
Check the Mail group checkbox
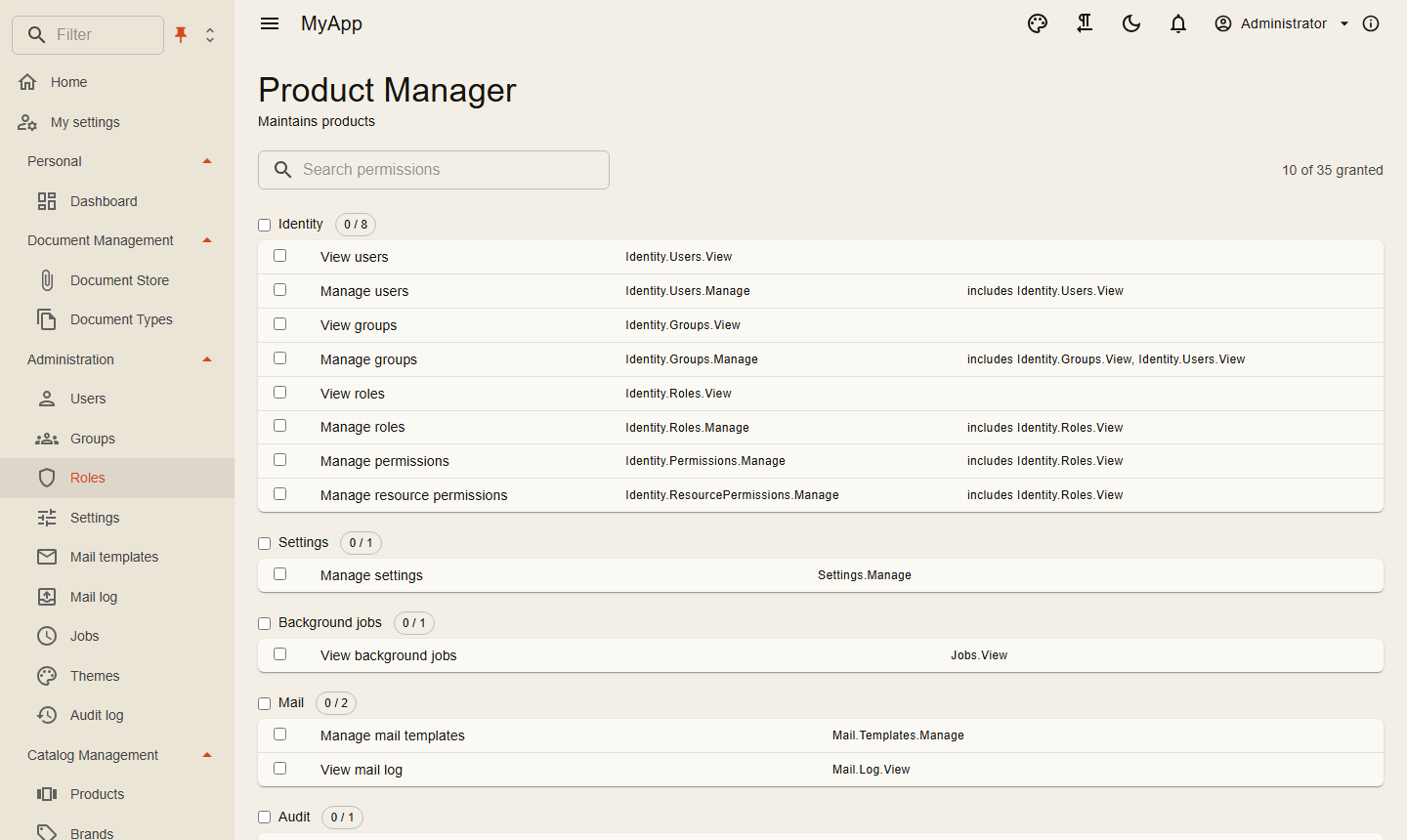pos(264,703)
